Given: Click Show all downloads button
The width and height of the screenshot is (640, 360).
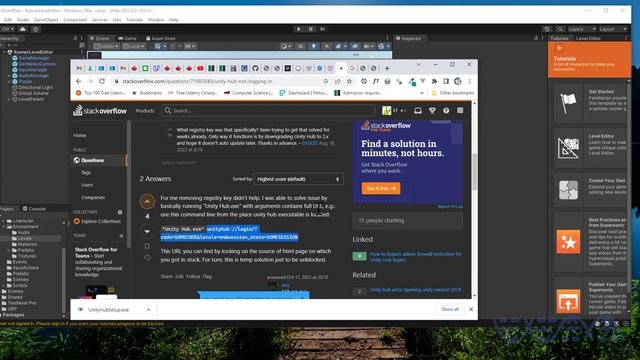Looking at the screenshot, I should tap(450, 309).
